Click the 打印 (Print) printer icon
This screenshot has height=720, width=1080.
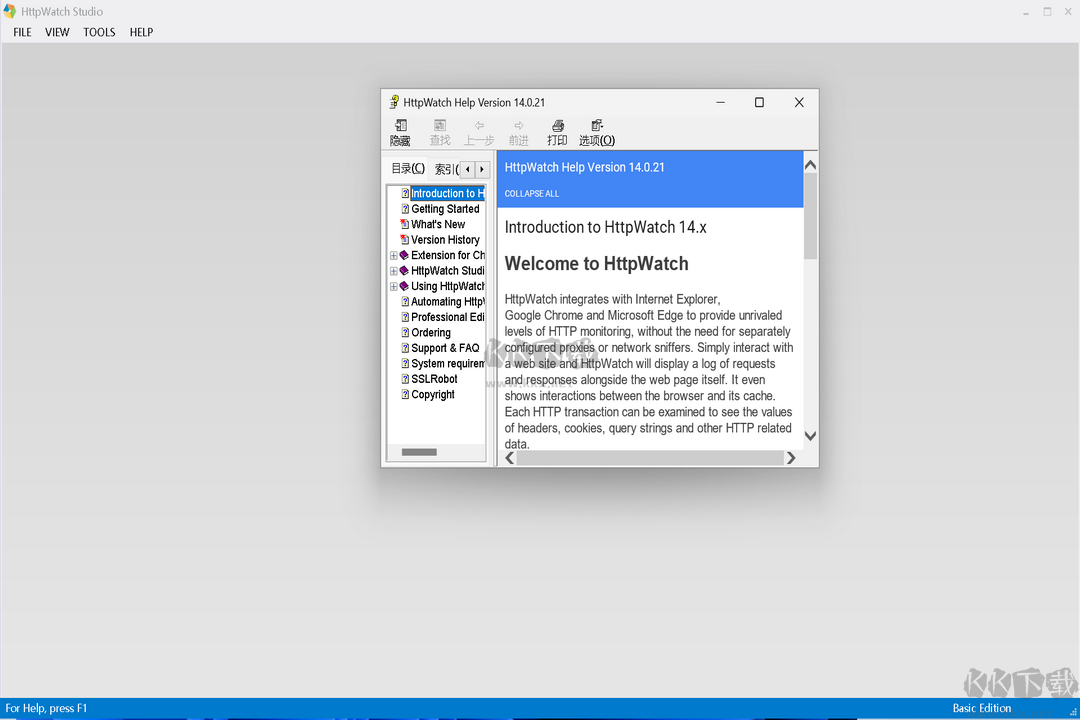tap(558, 125)
